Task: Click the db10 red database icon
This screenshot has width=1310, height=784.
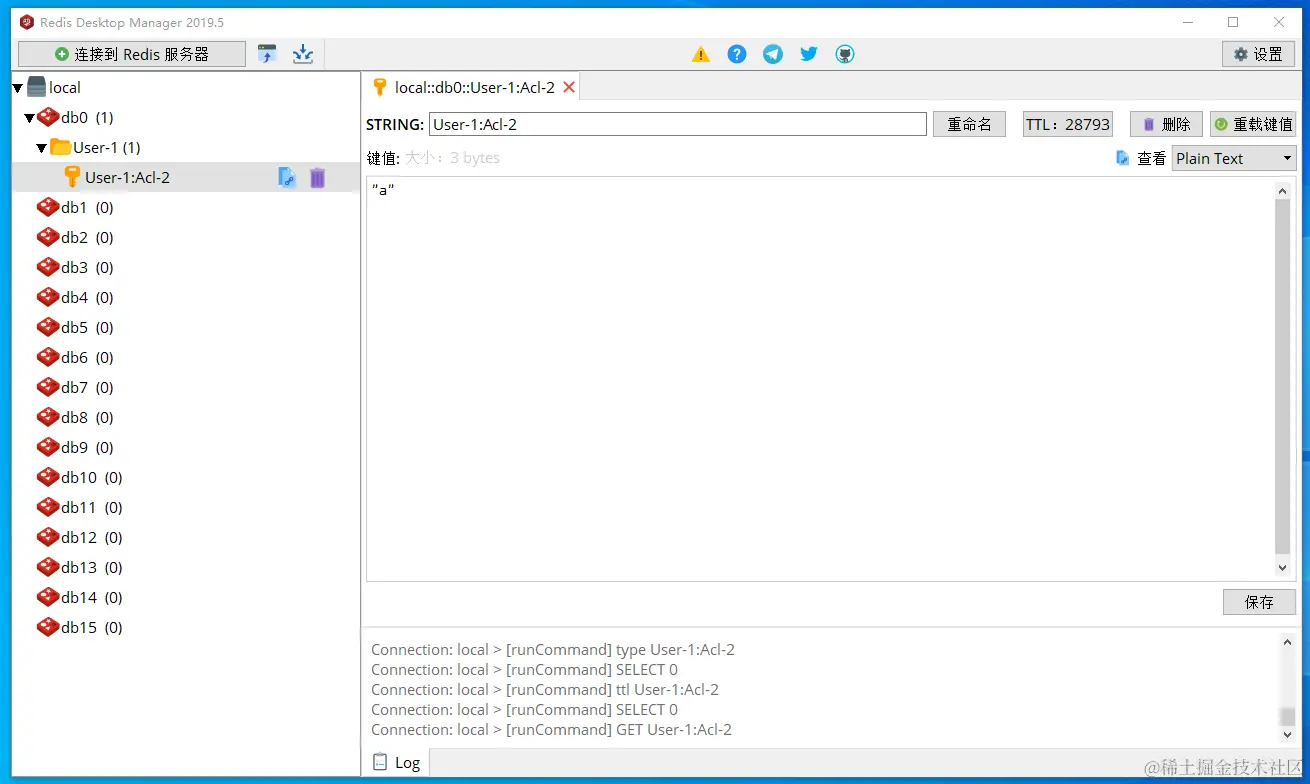Action: pos(48,477)
